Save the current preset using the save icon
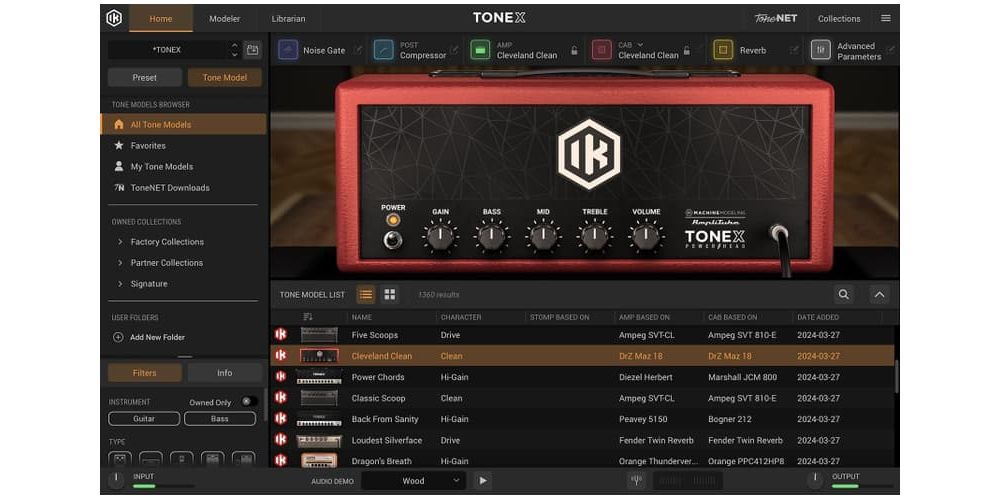Screen dimensions: 1000x500 (x=253, y=50)
